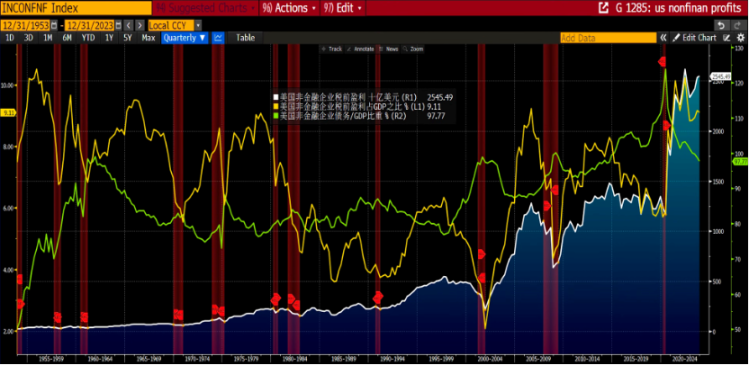Open the end date calendar picker
This screenshot has height=365, width=749.
tap(118, 25)
